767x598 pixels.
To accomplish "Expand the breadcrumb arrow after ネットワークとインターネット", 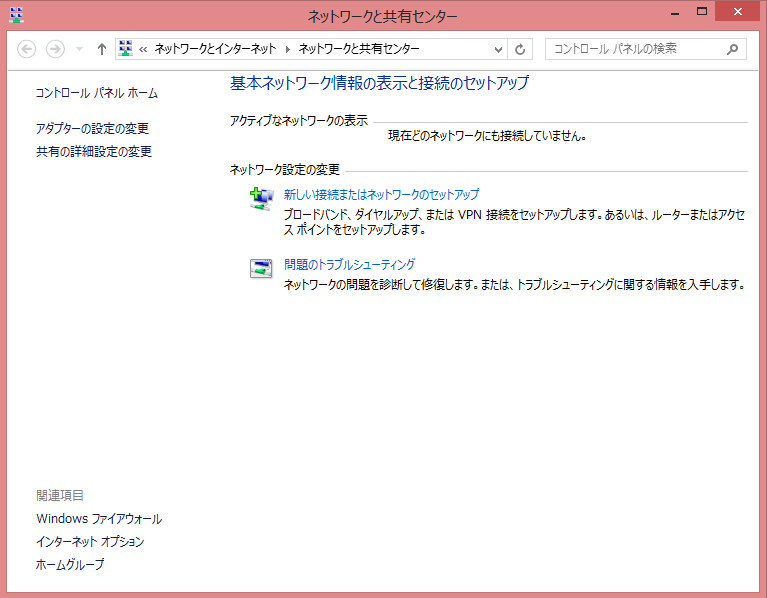I will point(288,49).
